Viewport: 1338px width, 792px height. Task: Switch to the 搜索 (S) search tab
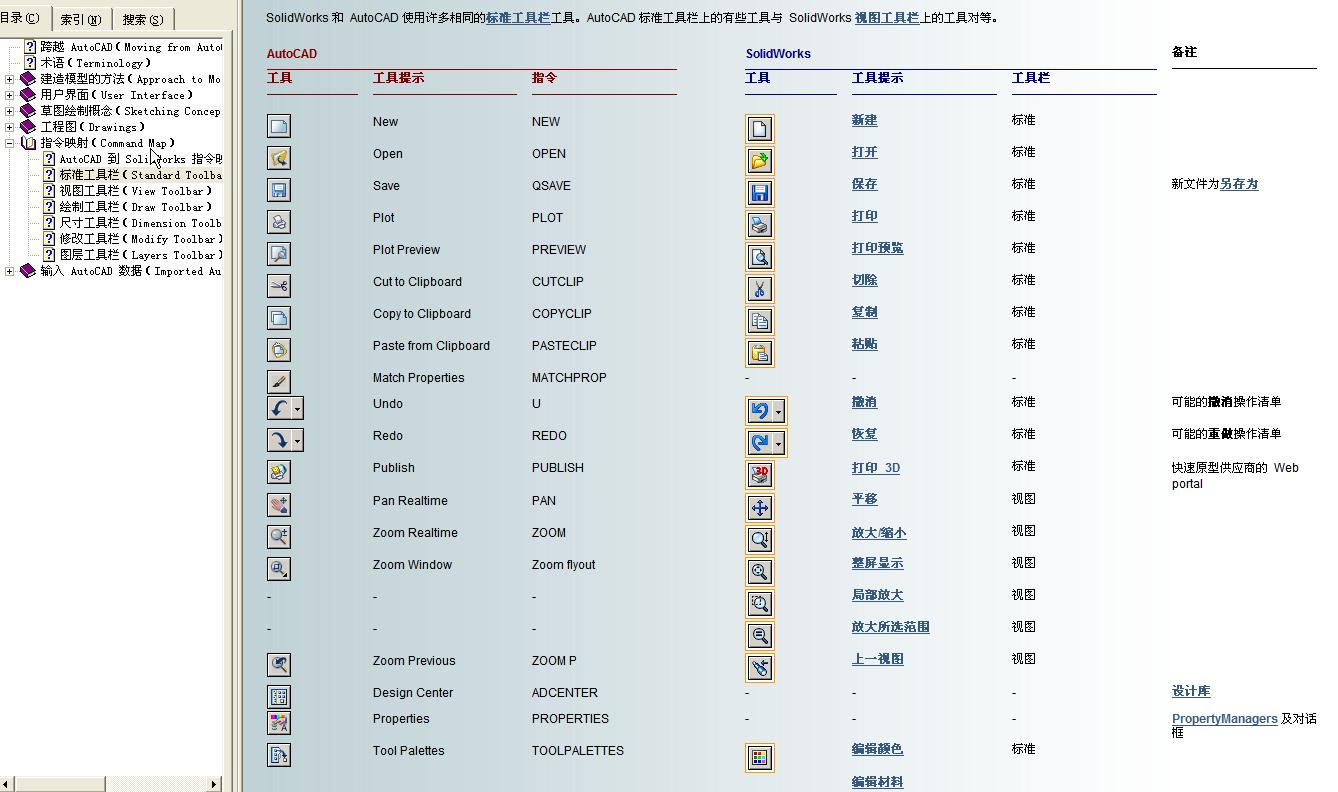point(142,19)
